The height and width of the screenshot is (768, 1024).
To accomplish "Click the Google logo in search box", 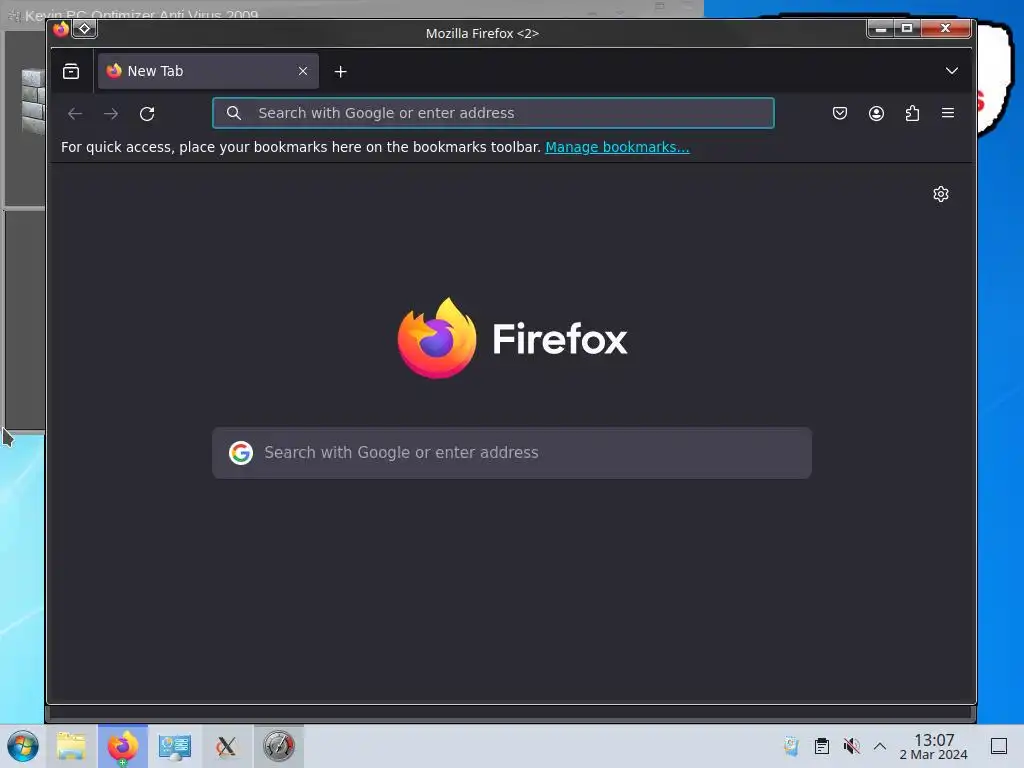I will coord(241,453).
